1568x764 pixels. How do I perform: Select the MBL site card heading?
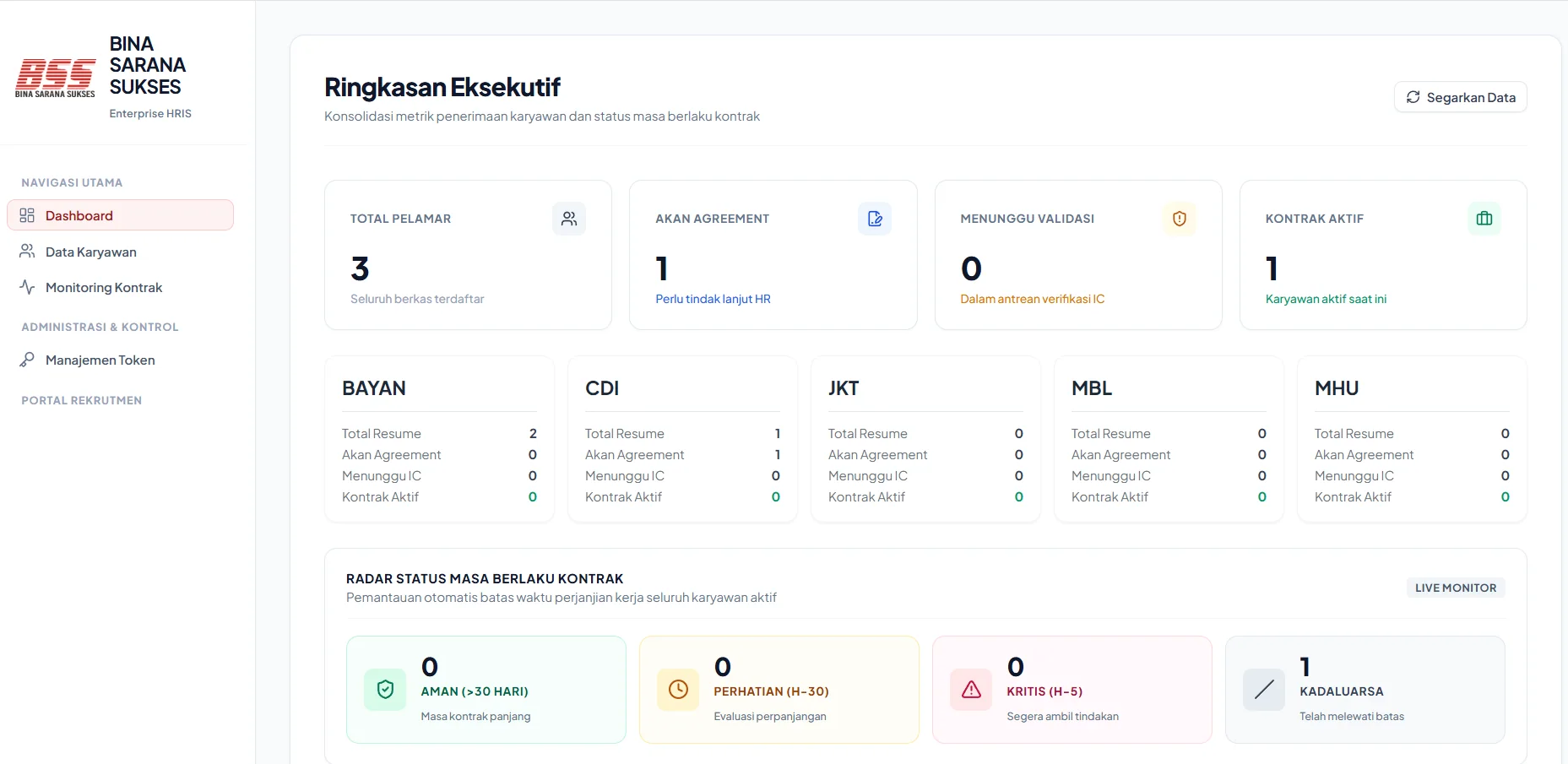1092,388
